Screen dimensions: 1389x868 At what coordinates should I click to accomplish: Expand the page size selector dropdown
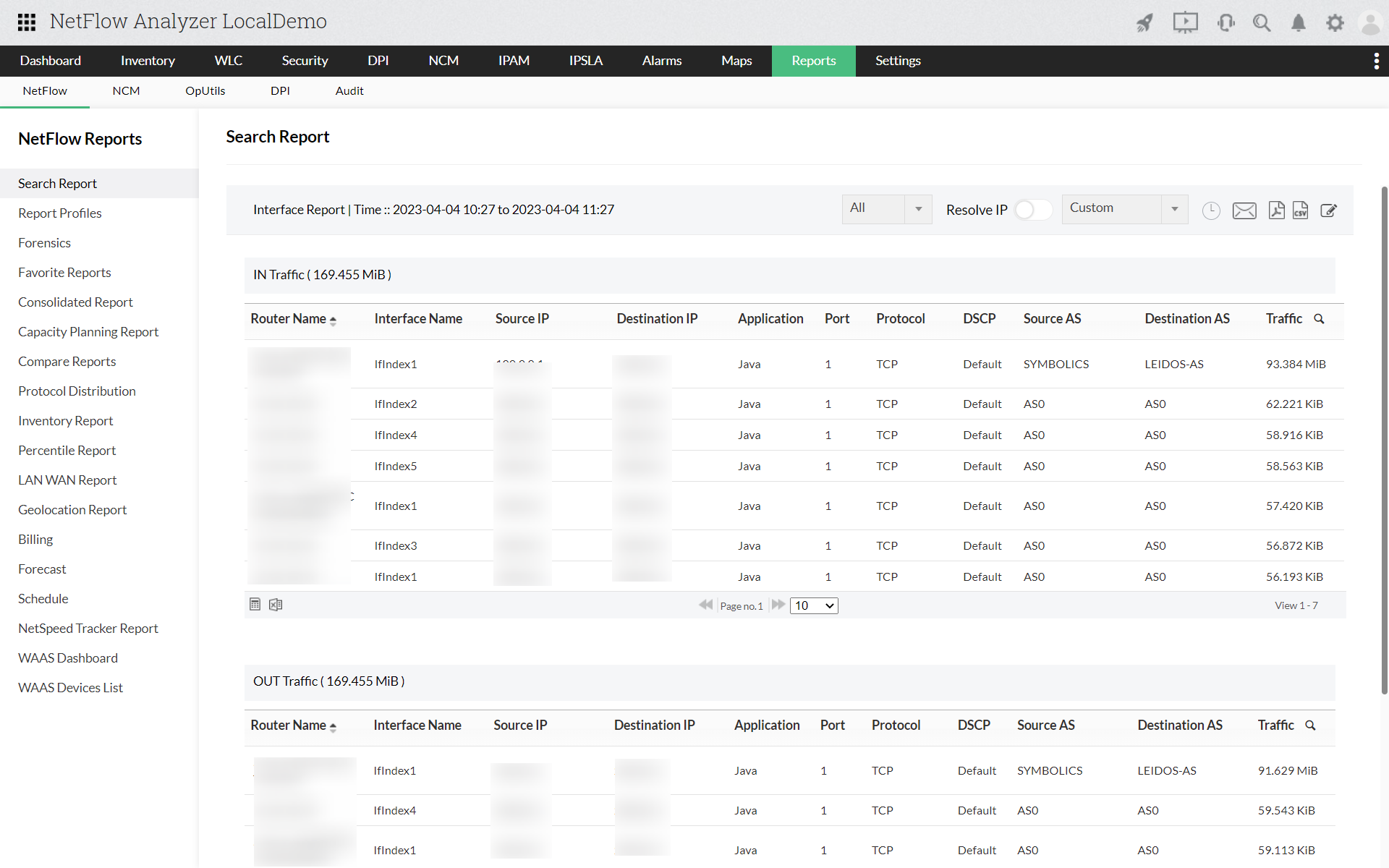(813, 605)
